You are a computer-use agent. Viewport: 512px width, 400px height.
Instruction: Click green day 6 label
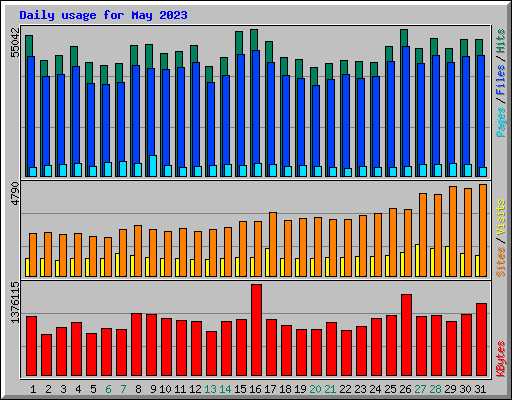[108, 389]
